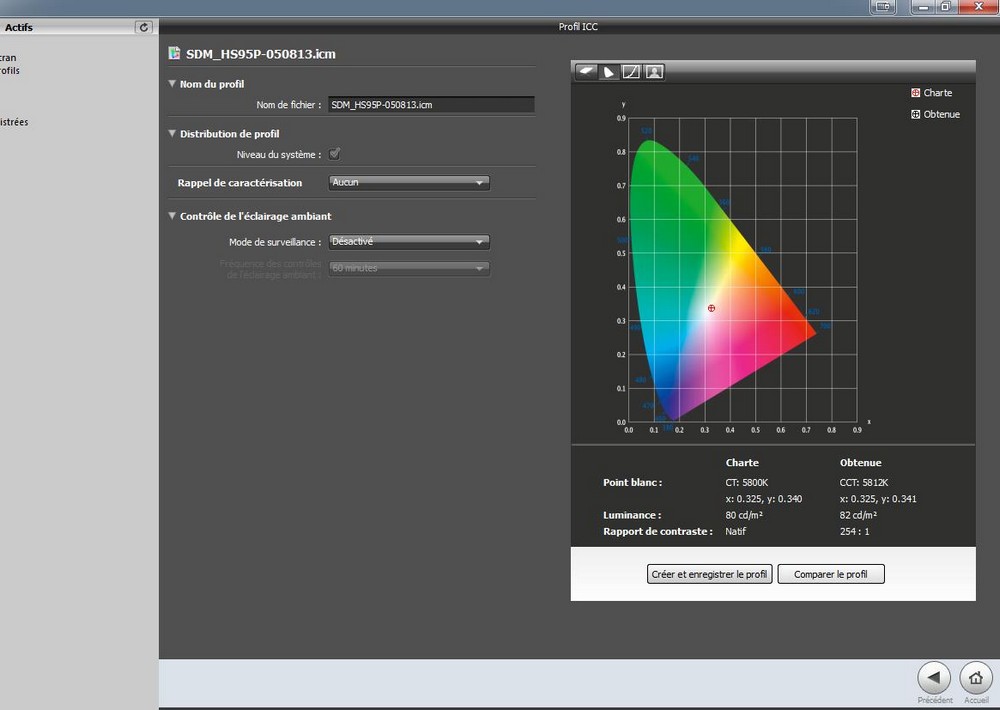Click the Point blanc row label
This screenshot has width=1000, height=710.
[x=632, y=482]
